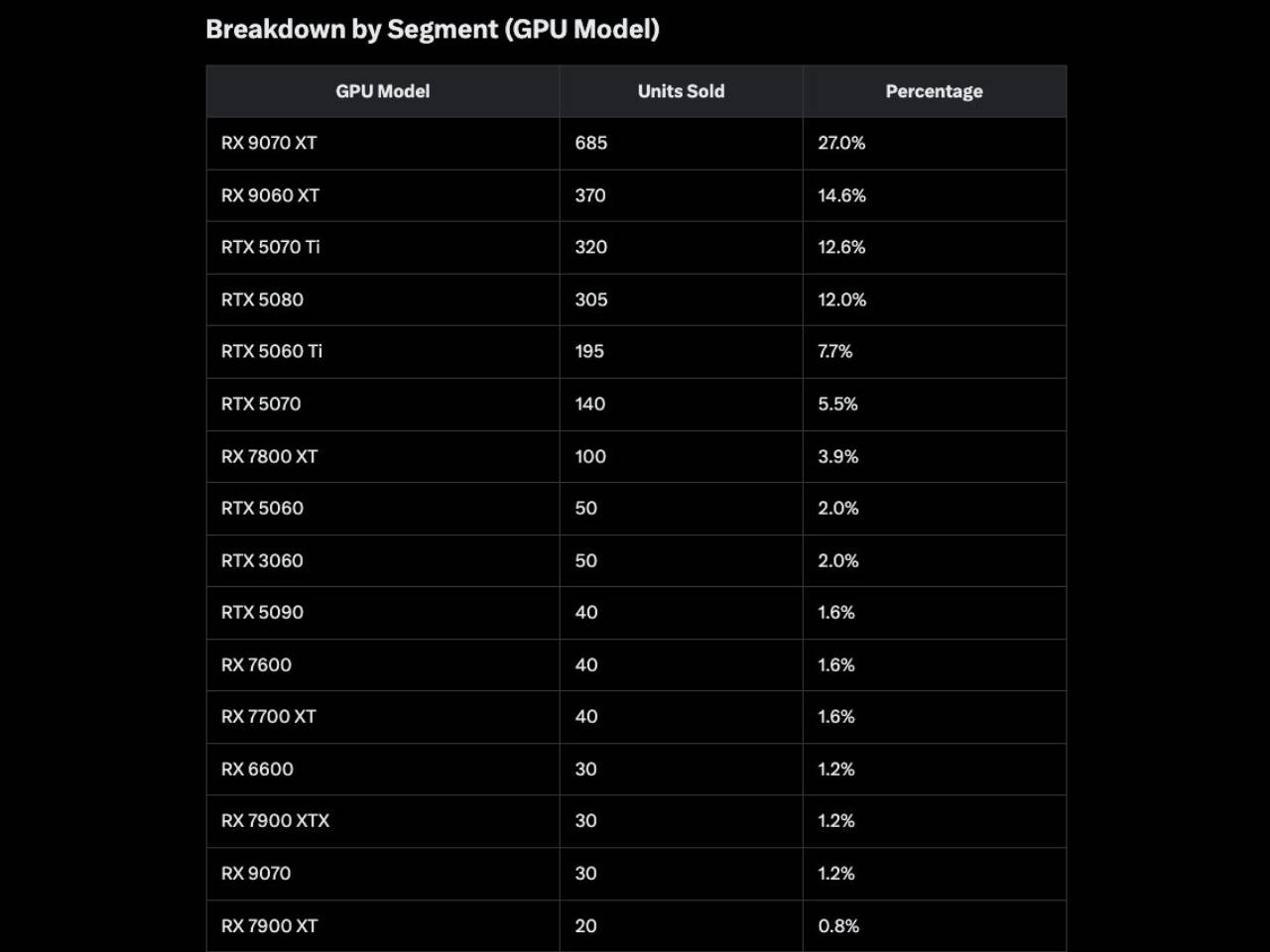Click the RTX 5070 model name
Screen dimensions: 1270x952
261,404
